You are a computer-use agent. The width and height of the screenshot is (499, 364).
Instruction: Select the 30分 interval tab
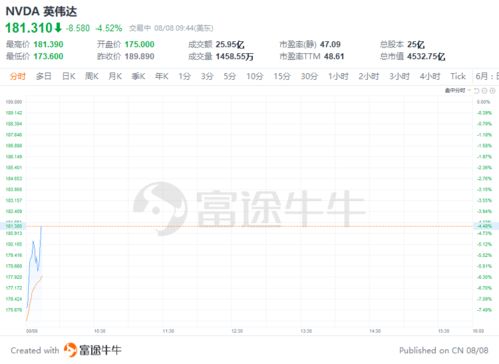coord(309,76)
